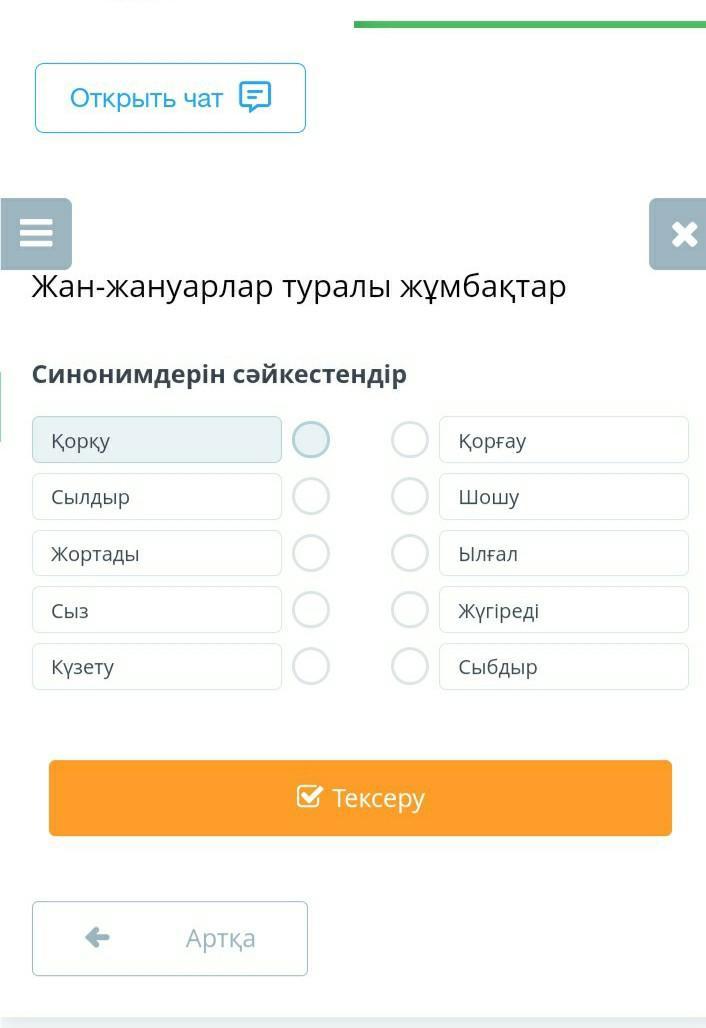Select the circle next to Жортады
This screenshot has height=1028, width=706.
(x=311, y=553)
